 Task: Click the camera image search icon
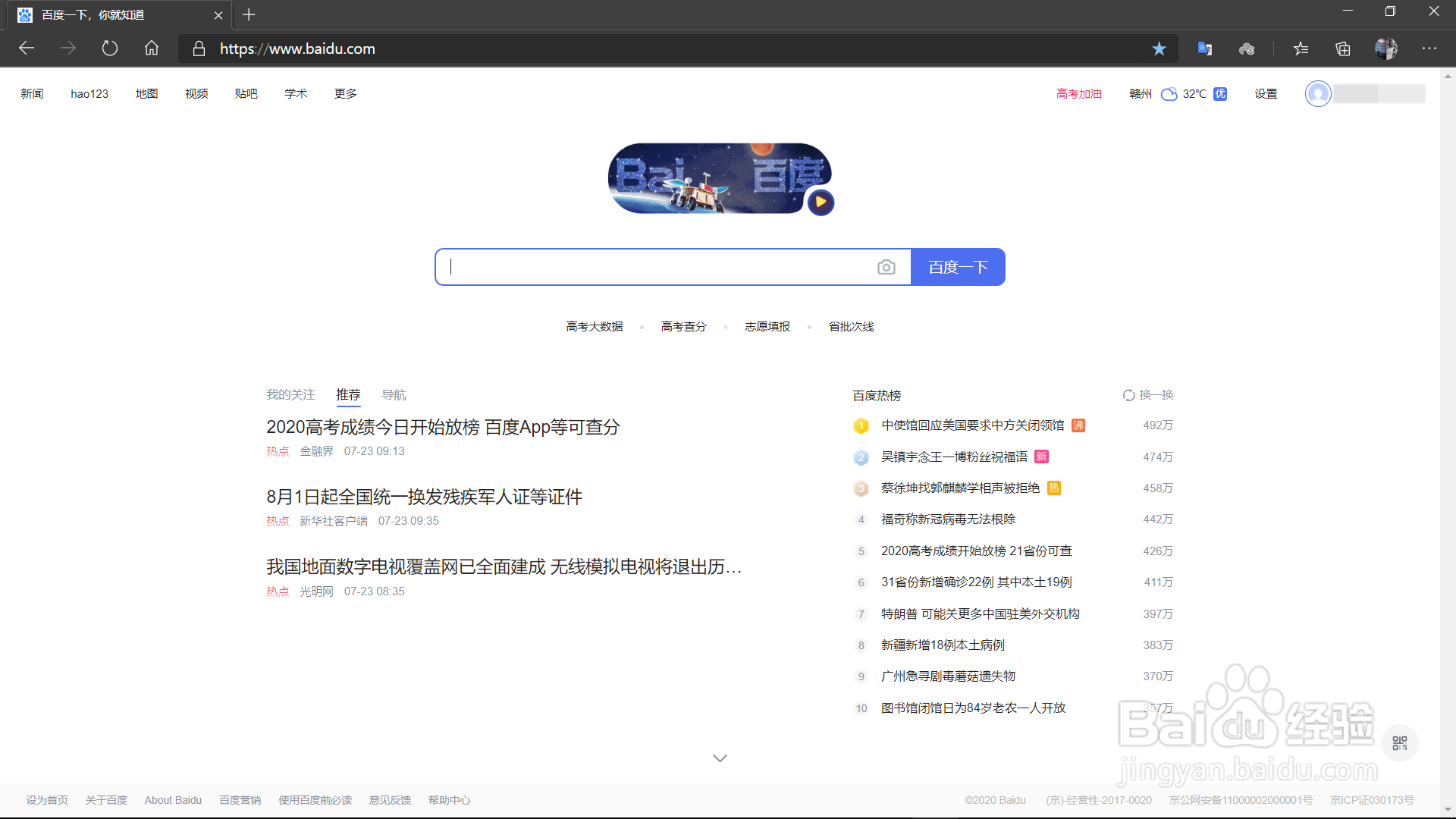(x=886, y=267)
